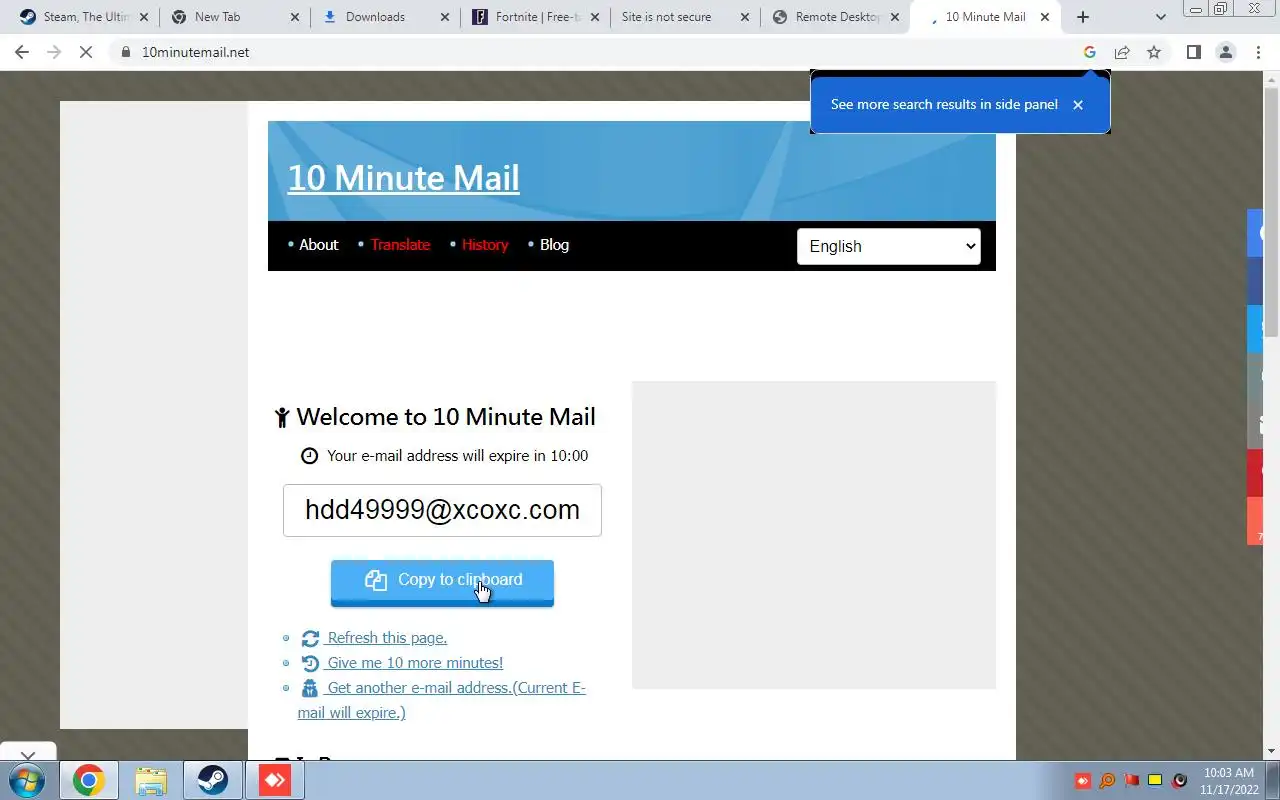The height and width of the screenshot is (800, 1280).
Task: Click the speaker tray icon
Action: 1180,780
